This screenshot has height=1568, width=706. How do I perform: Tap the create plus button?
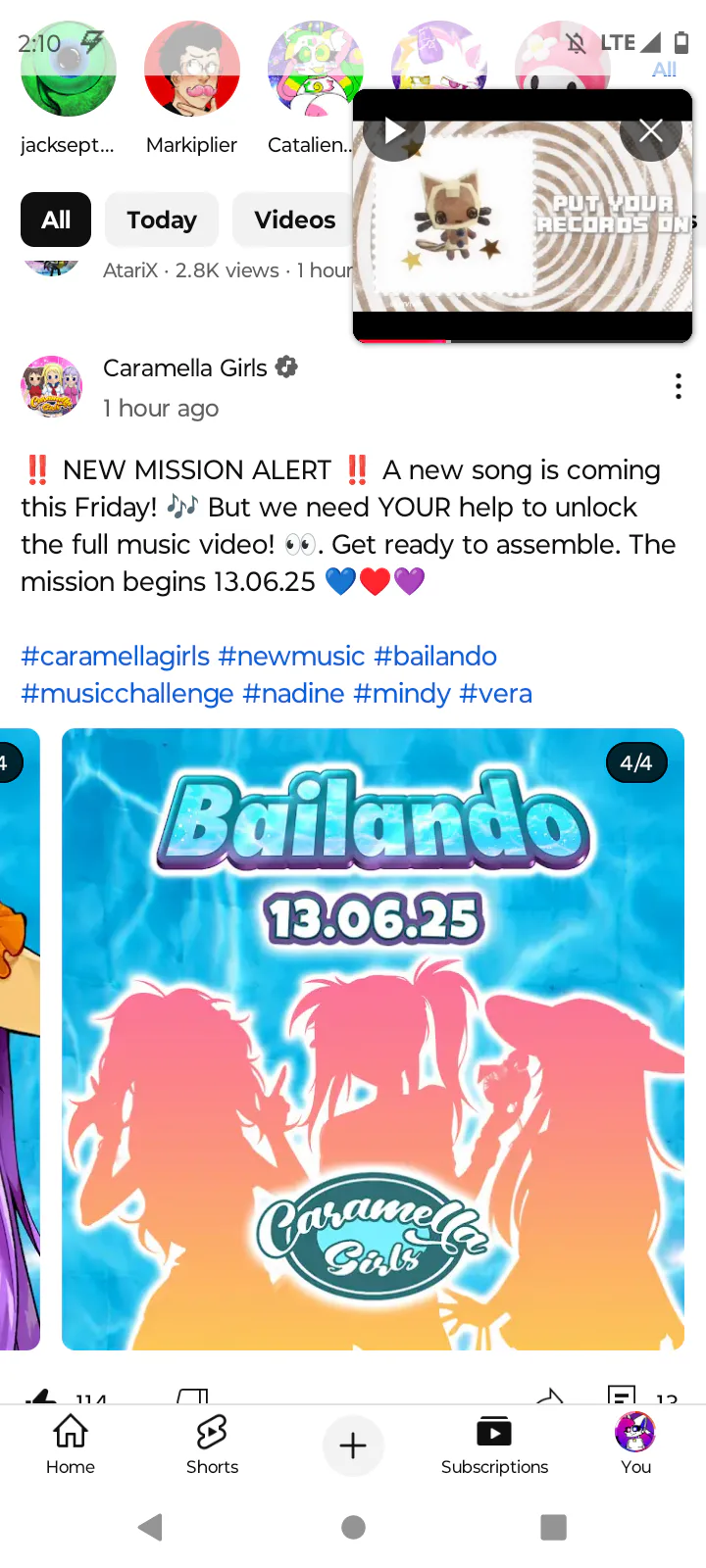tap(353, 1445)
